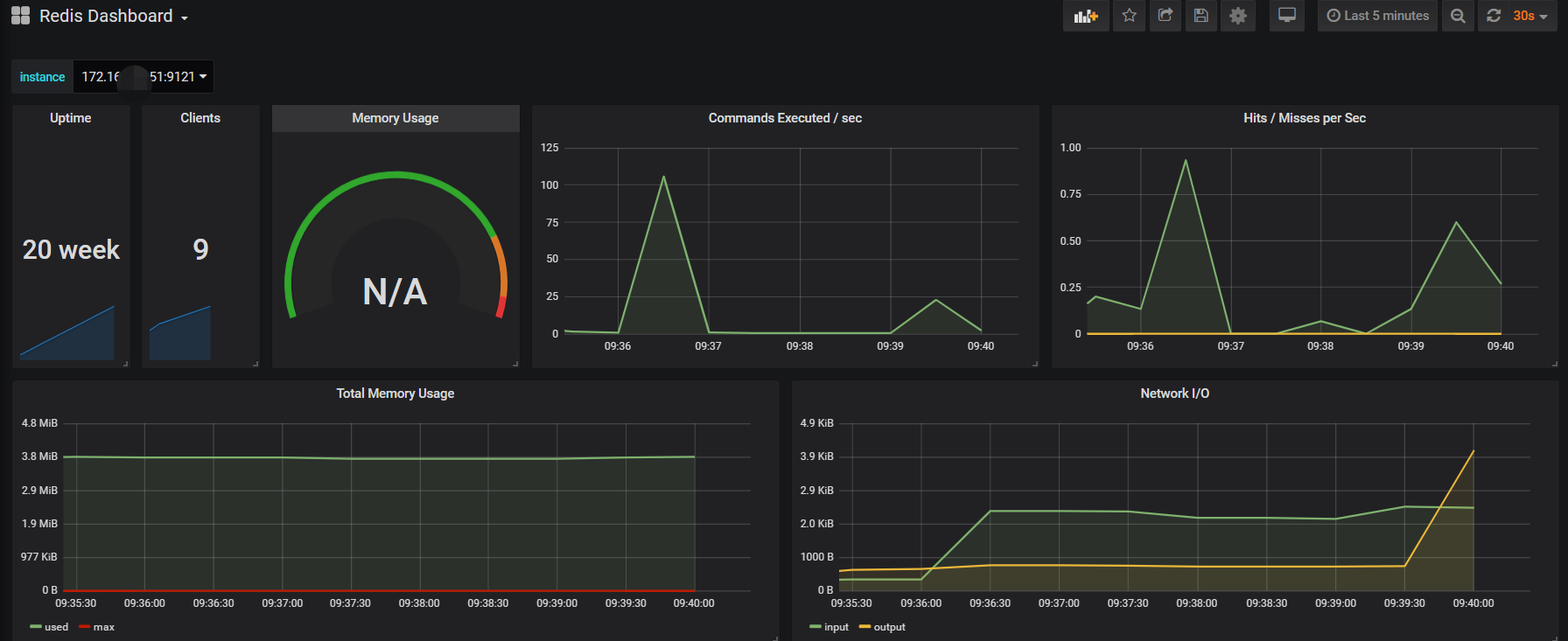Click the 977 KiB axis label

pyautogui.click(x=39, y=557)
